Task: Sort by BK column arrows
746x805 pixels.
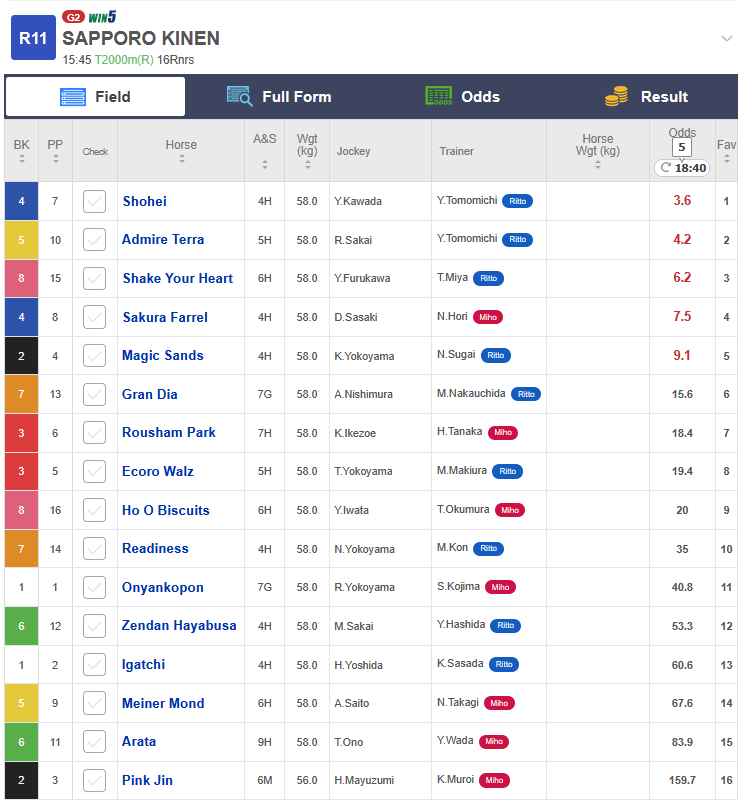Action: coord(22,159)
